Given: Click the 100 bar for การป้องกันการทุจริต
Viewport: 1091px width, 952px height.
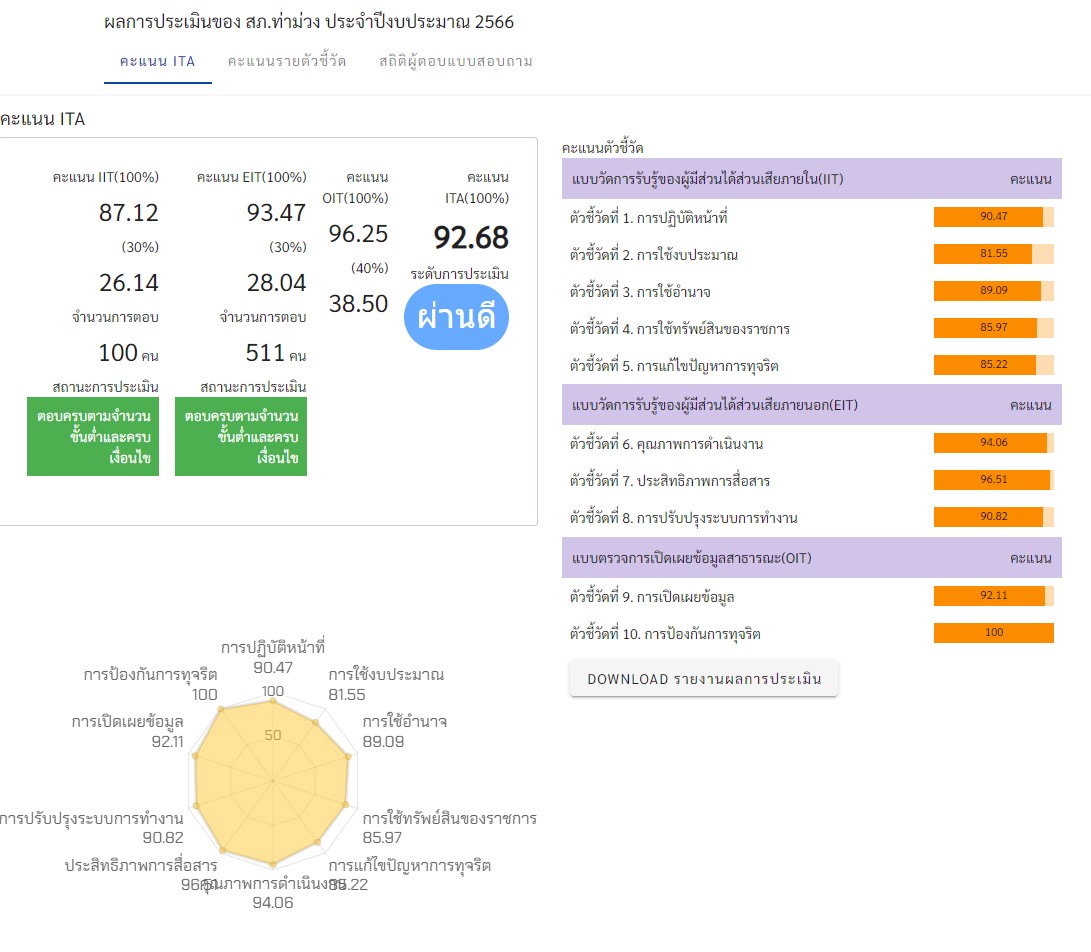Looking at the screenshot, I should point(993,633).
